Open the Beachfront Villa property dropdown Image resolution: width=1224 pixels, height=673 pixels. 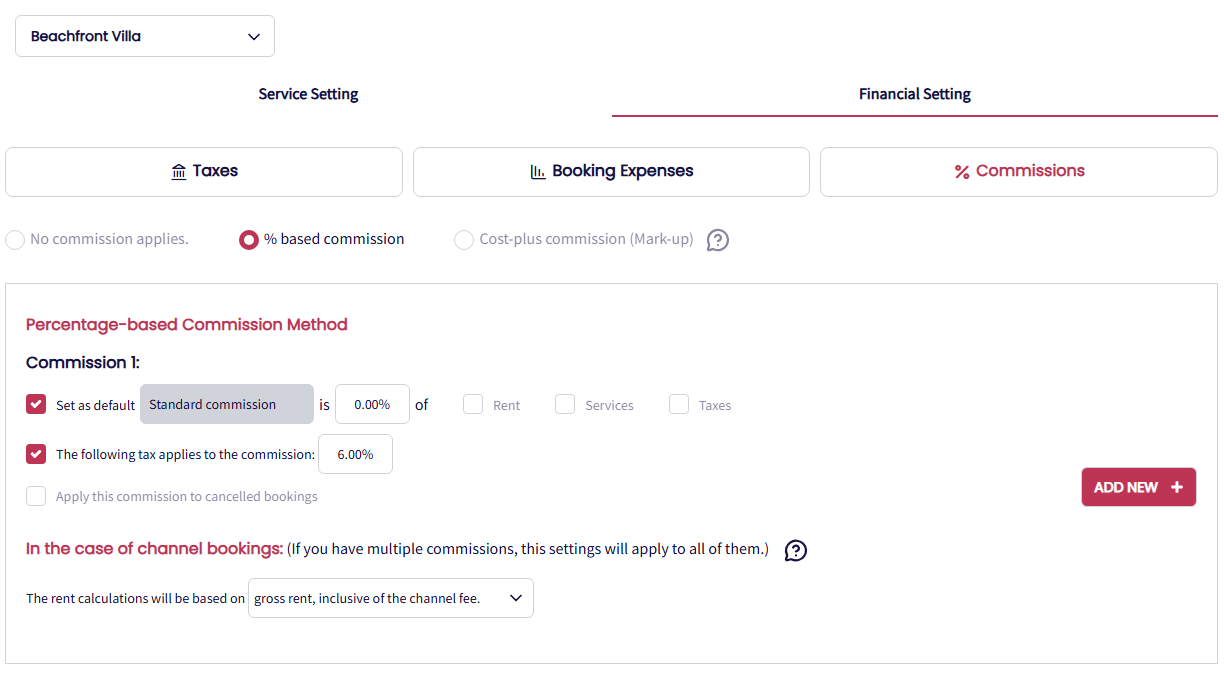[x=145, y=36]
